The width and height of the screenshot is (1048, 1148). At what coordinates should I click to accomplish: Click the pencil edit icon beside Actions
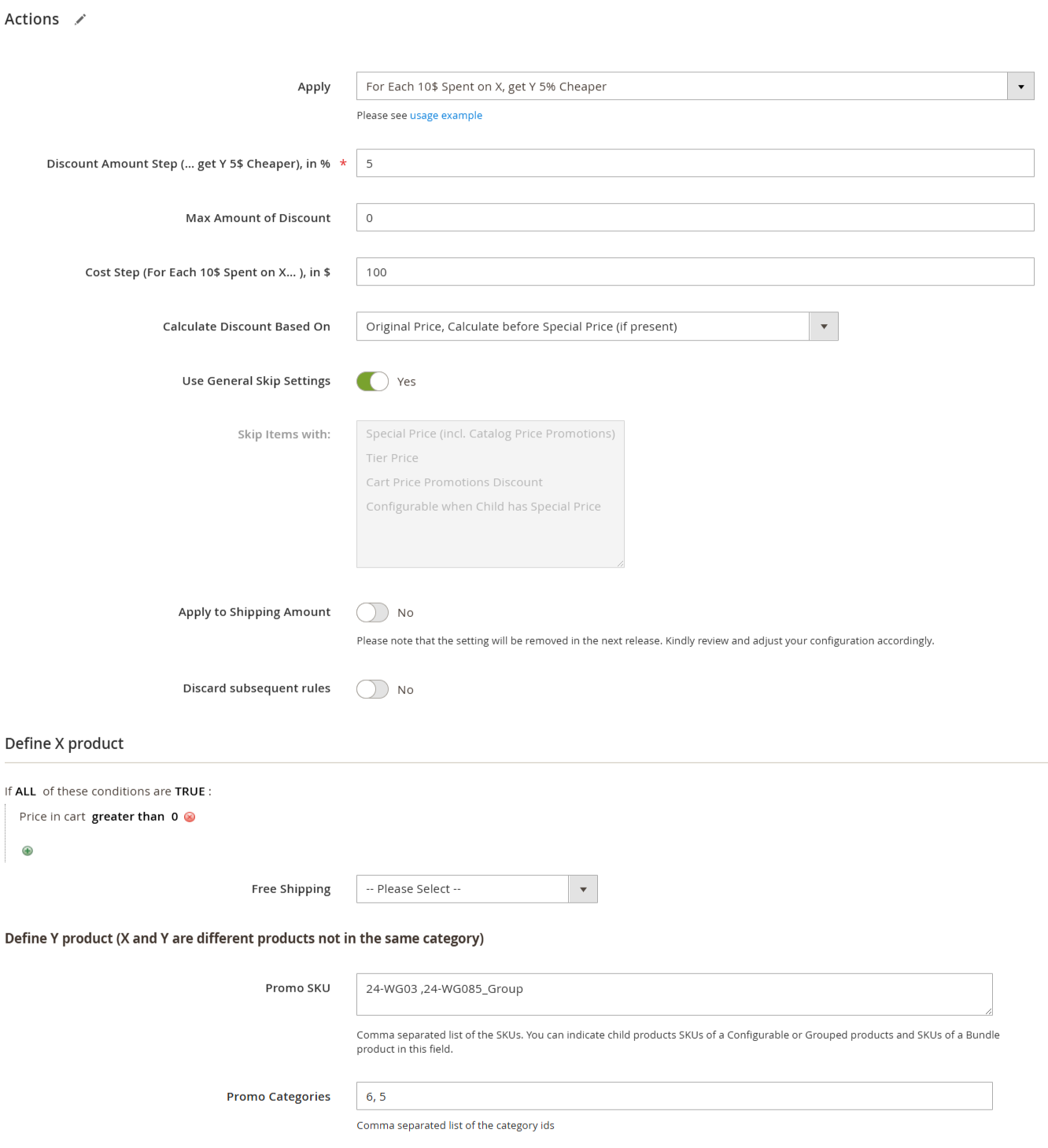click(80, 20)
